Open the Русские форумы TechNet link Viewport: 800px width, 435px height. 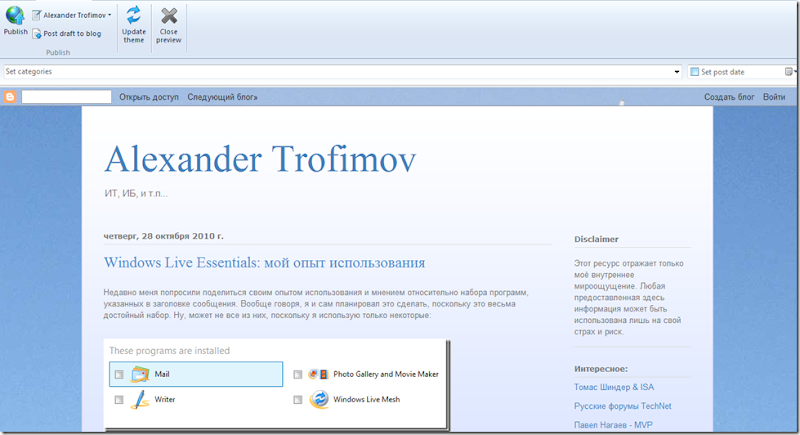(x=622, y=406)
